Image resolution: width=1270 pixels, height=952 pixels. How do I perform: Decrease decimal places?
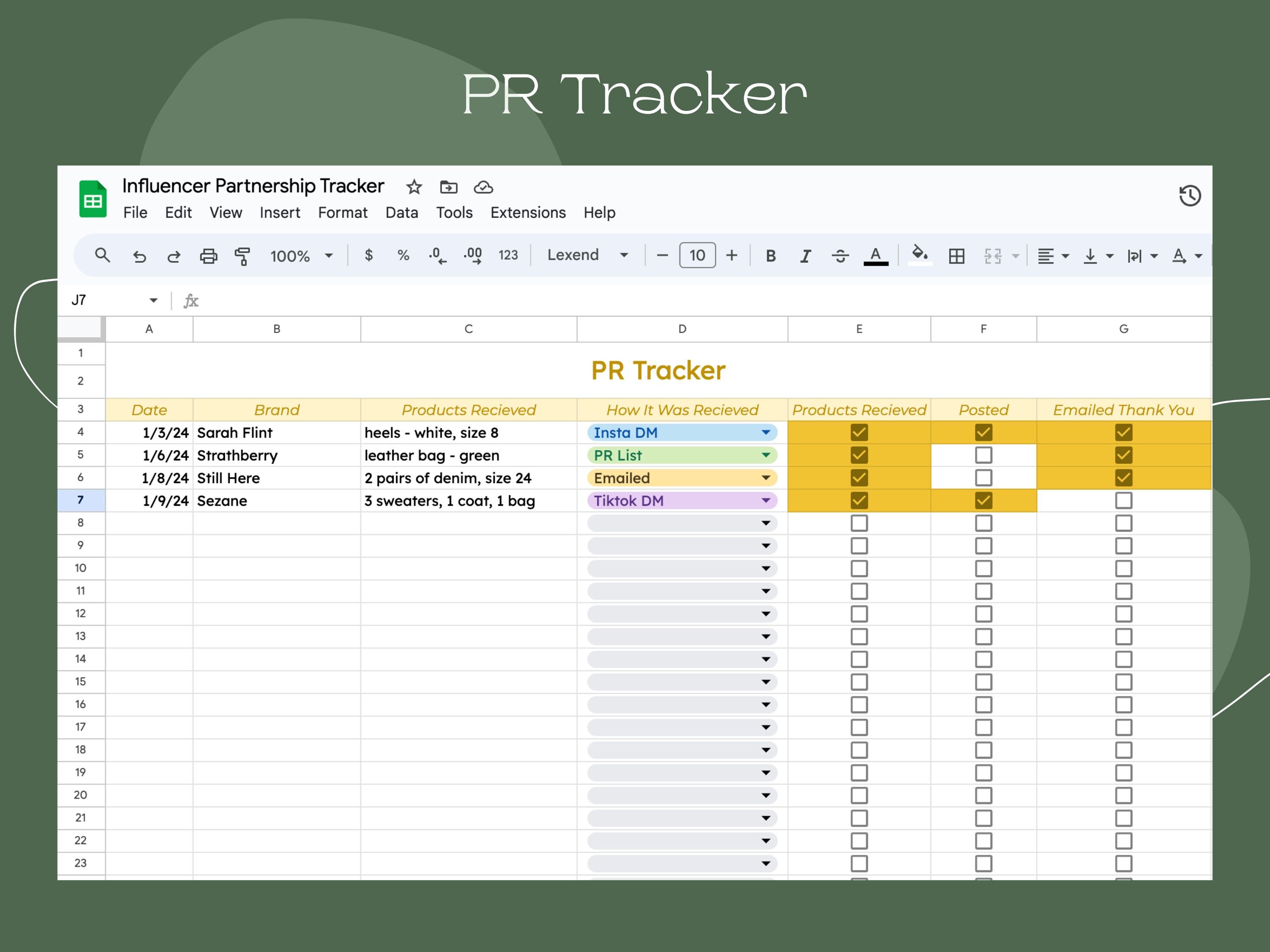coord(436,256)
